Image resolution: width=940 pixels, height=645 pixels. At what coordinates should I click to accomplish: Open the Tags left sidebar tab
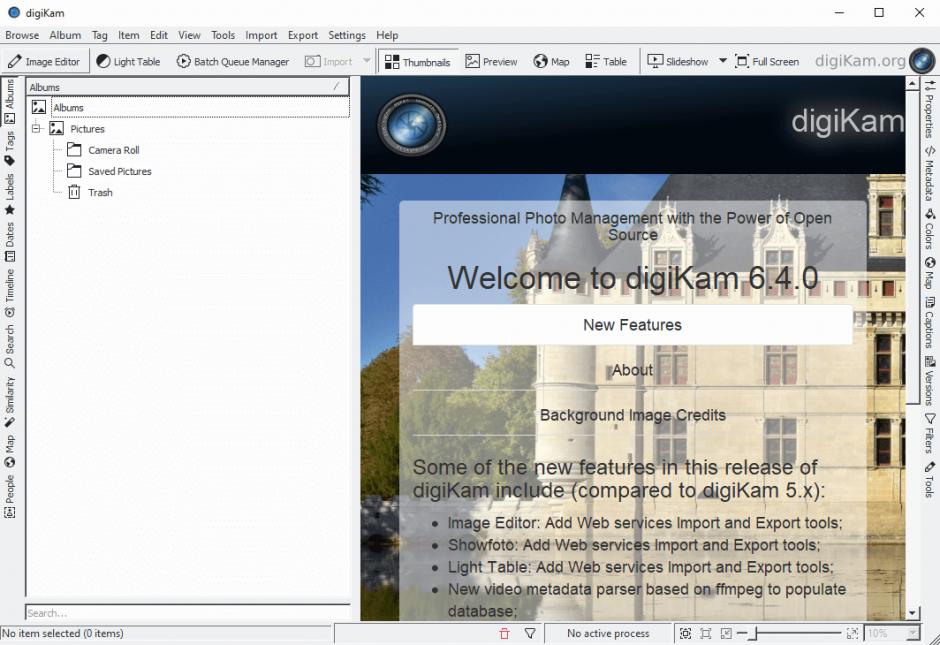point(10,148)
